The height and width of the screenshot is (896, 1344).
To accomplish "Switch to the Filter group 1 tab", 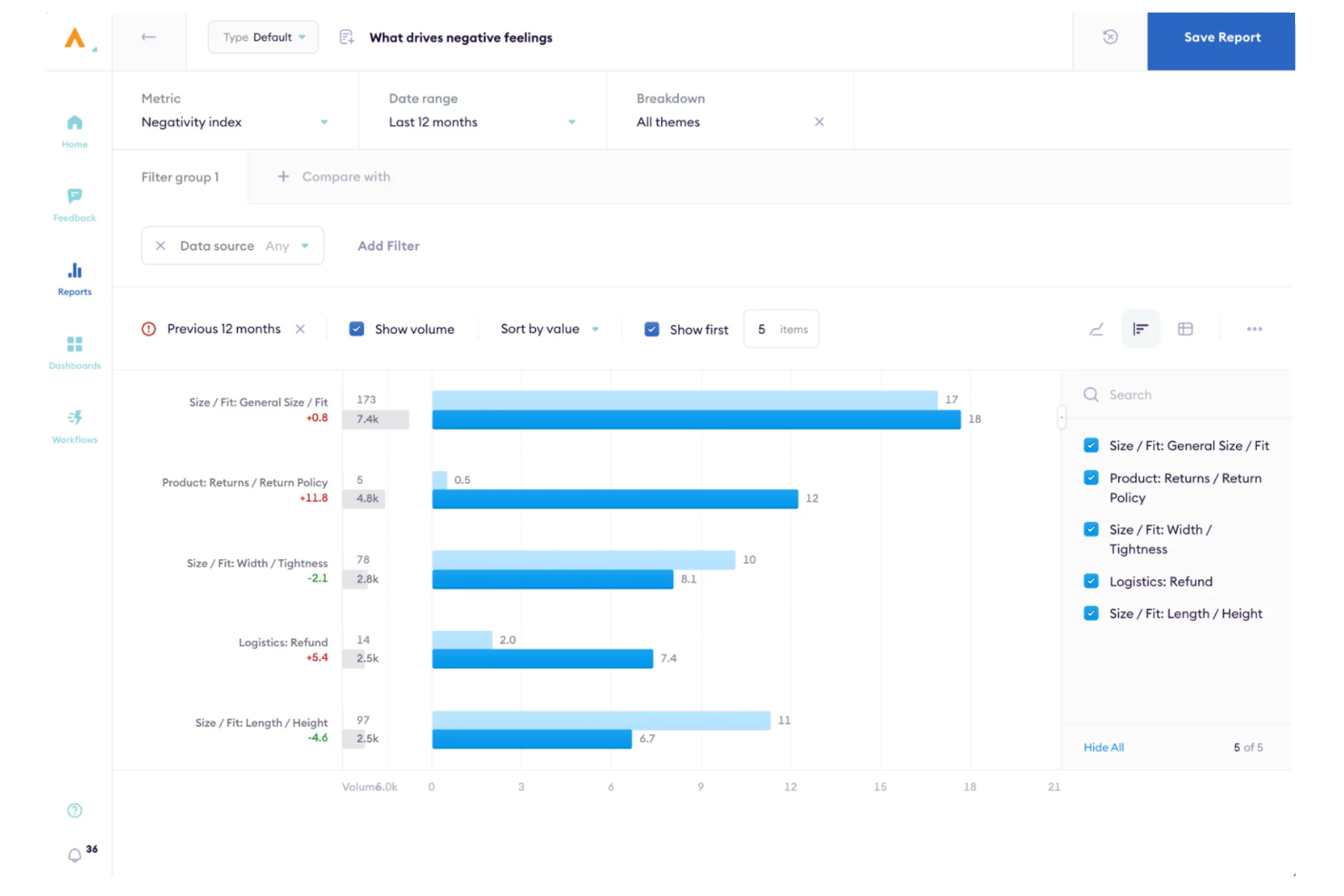I will click(x=180, y=177).
